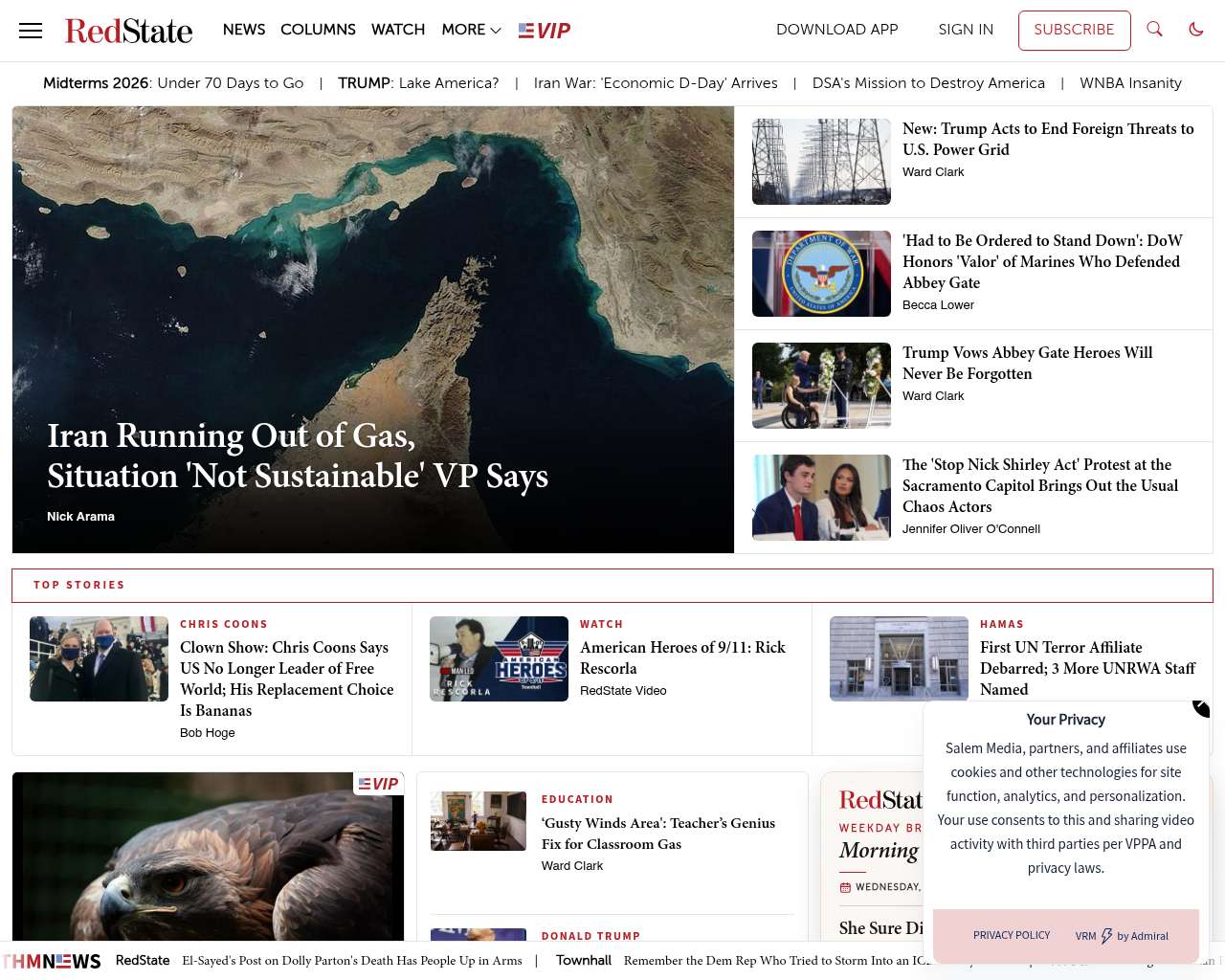1225x980 pixels.
Task: Open the HAMAS category tag
Action: point(1002,624)
